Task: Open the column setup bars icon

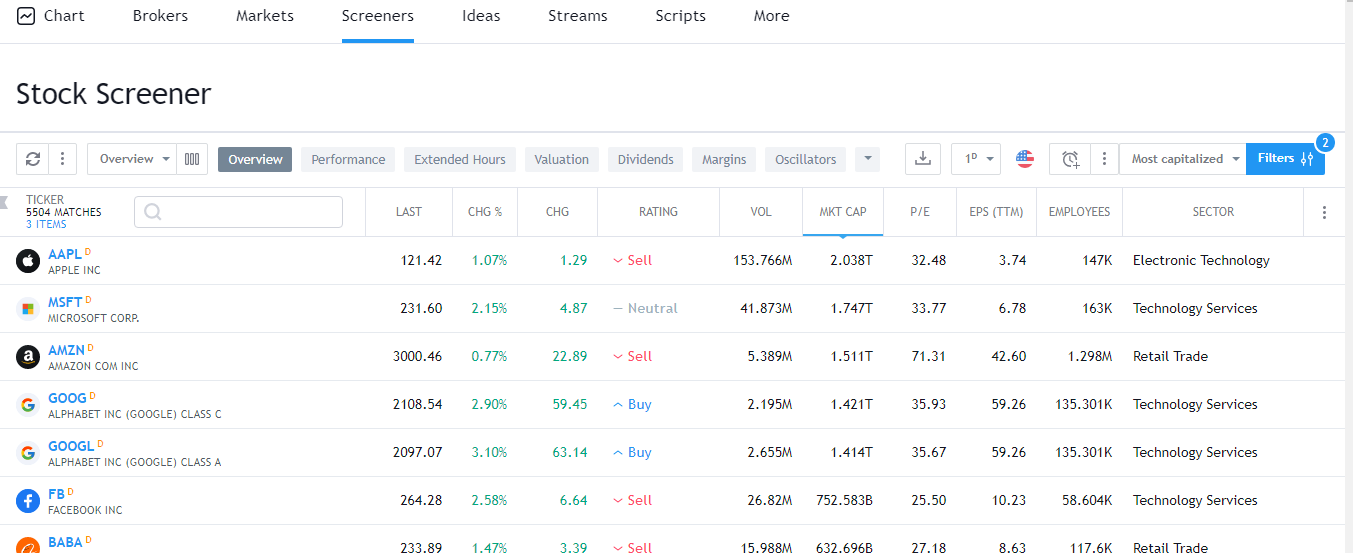Action: [192, 159]
